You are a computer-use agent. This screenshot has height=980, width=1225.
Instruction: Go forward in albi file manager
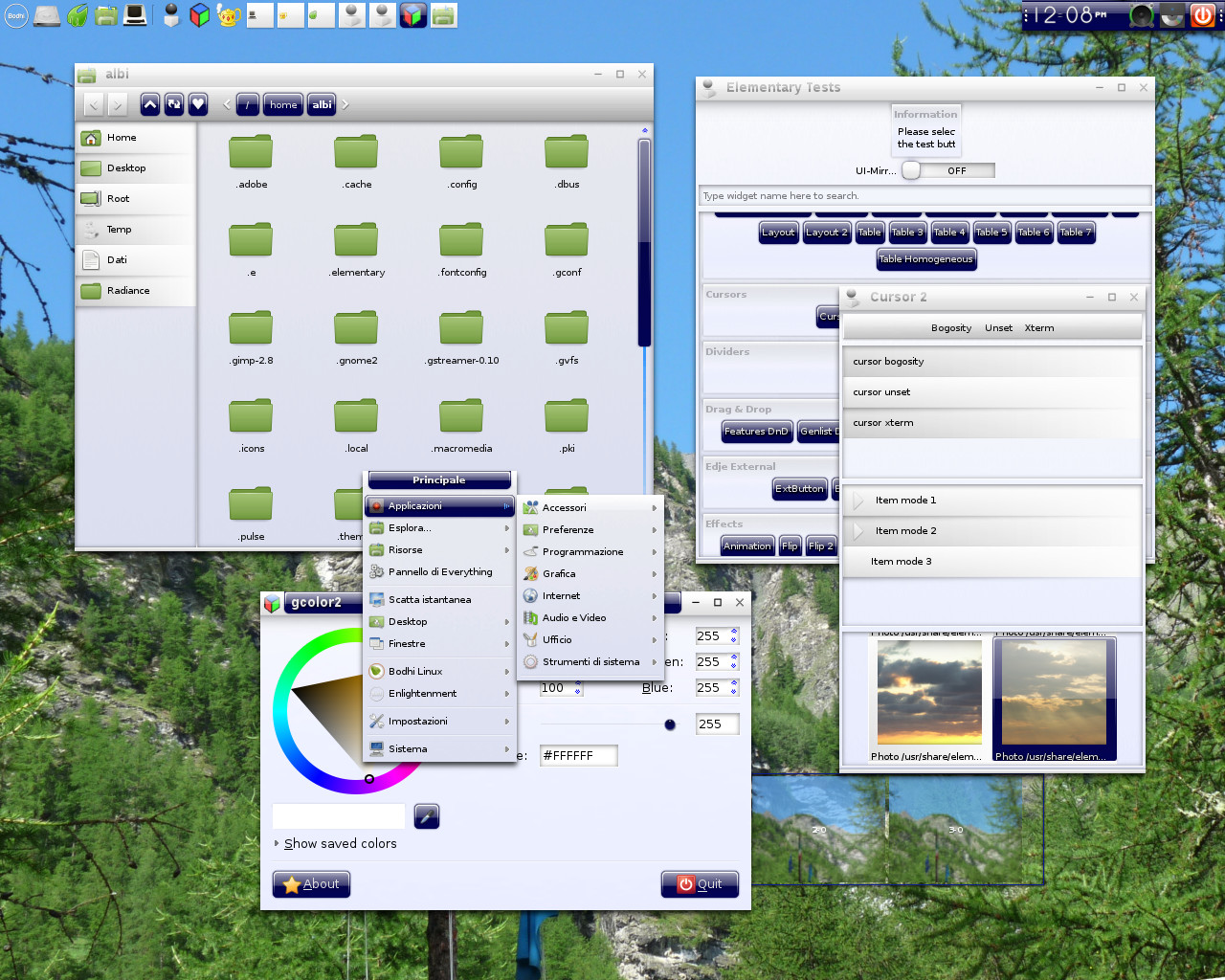pyautogui.click(x=117, y=104)
